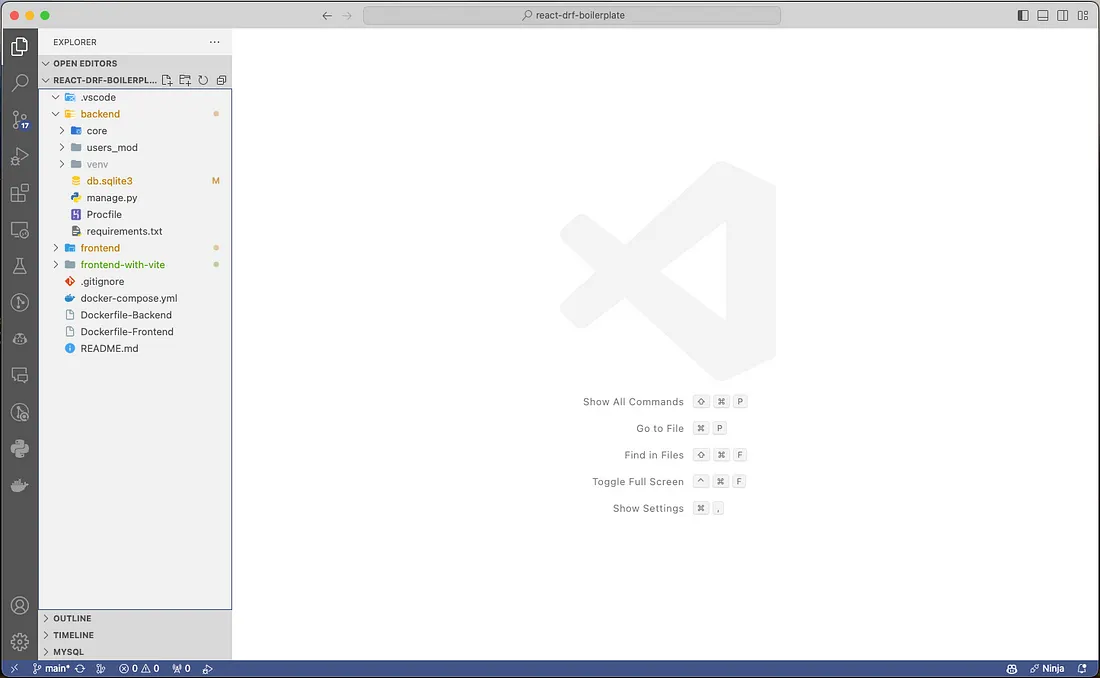Click New File icon in explorer header

167,80
